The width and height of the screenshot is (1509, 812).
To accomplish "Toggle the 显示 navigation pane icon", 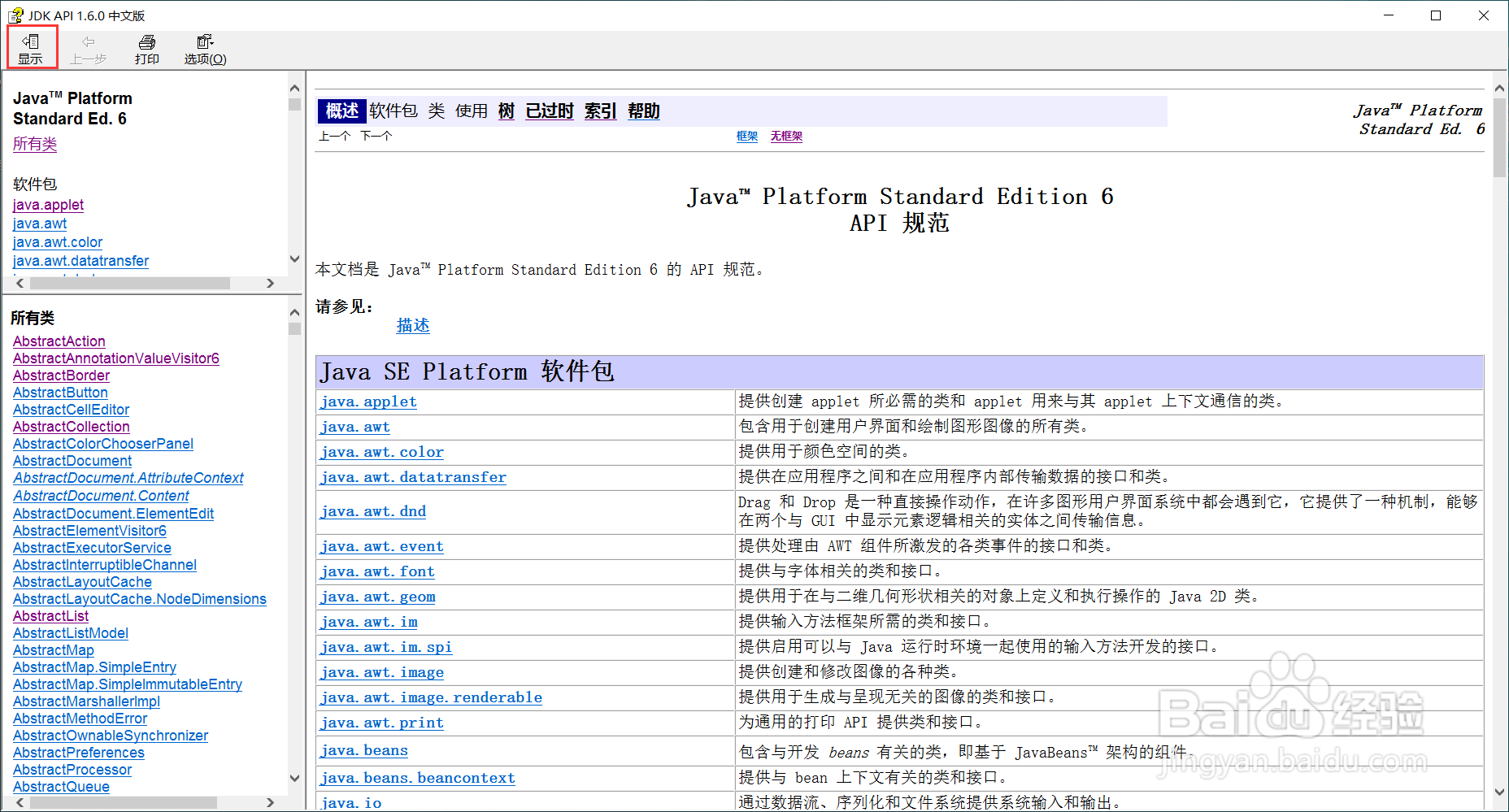I will (x=32, y=47).
